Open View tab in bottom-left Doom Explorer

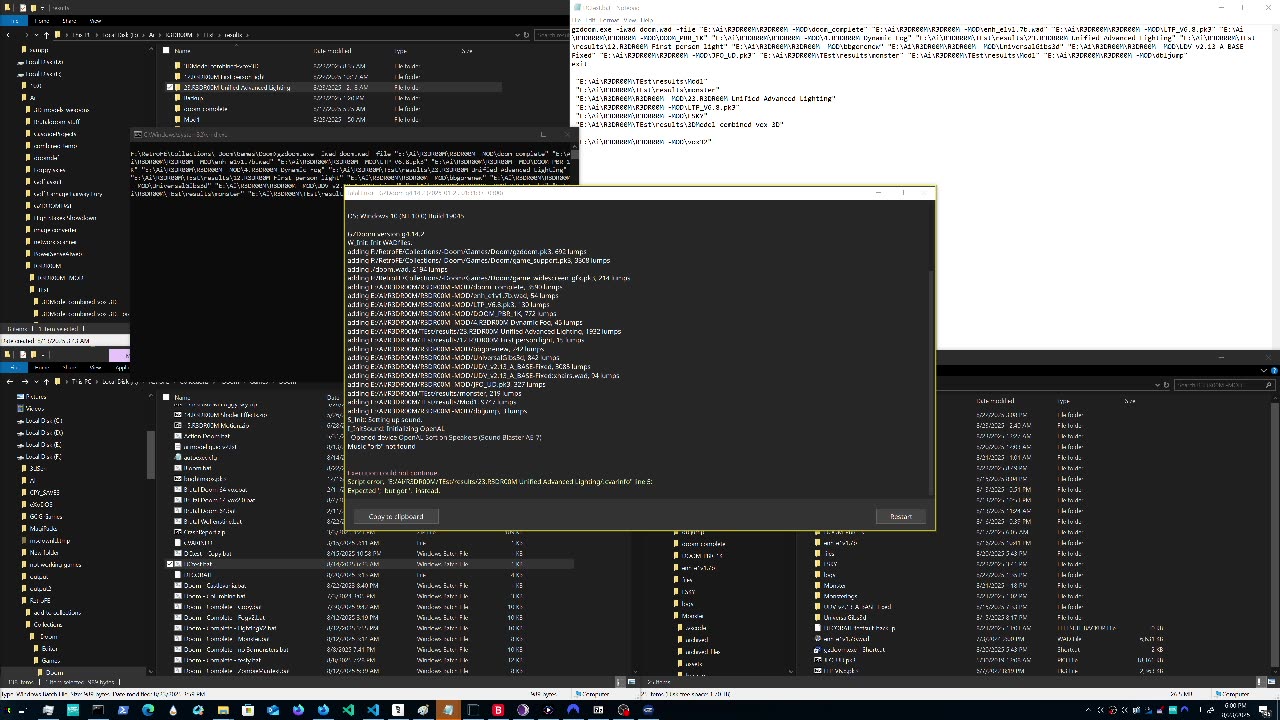click(x=95, y=367)
